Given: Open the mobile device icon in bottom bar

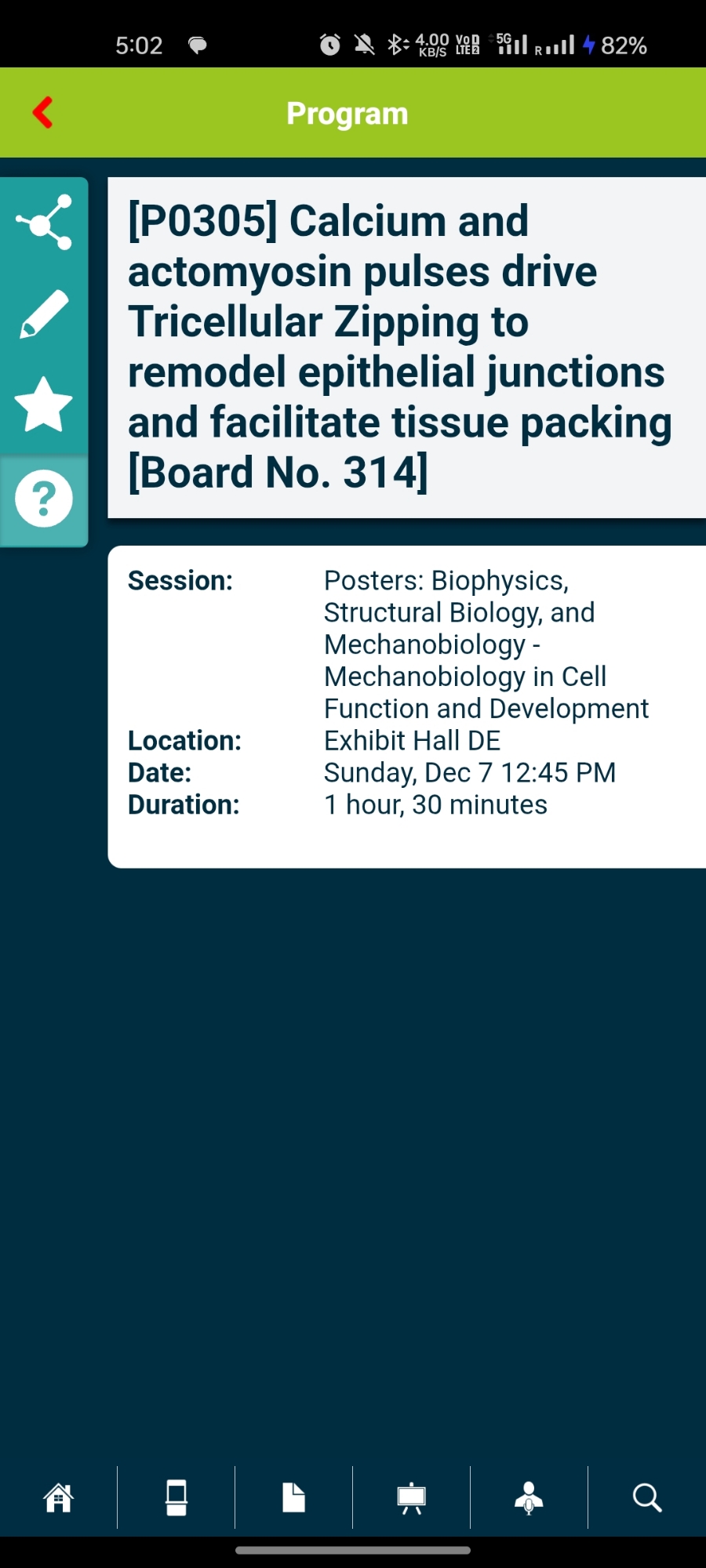Looking at the screenshot, I should pyautogui.click(x=176, y=1498).
